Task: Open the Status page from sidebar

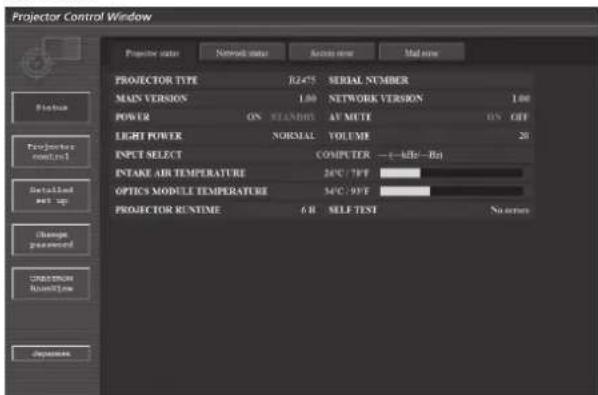Action: tap(51, 108)
